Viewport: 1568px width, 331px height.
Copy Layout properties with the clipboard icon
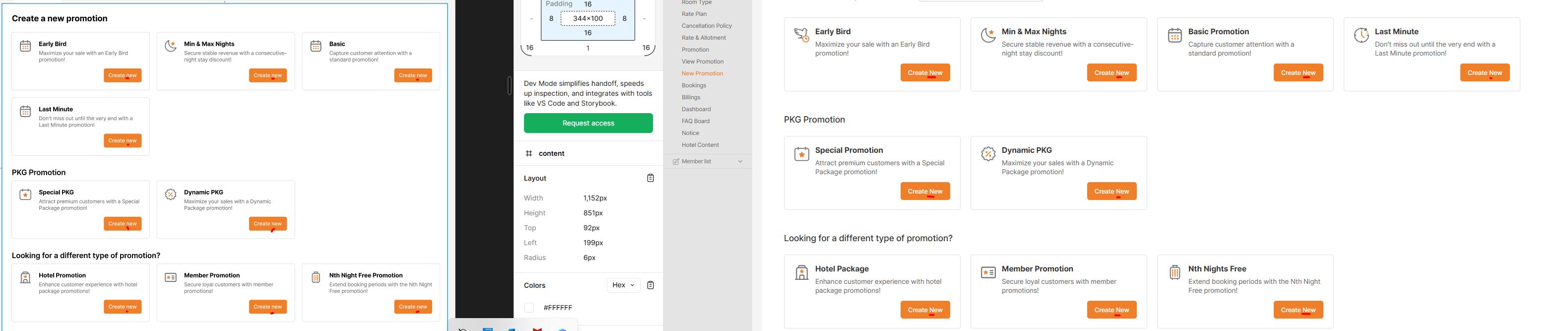tap(650, 178)
